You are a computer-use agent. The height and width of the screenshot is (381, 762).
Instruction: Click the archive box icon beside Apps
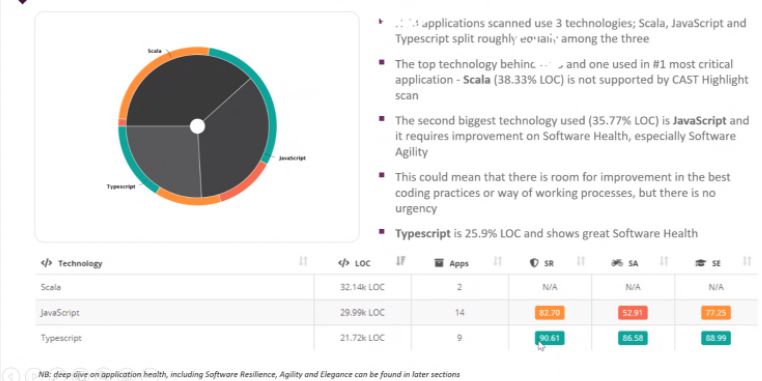[439, 263]
